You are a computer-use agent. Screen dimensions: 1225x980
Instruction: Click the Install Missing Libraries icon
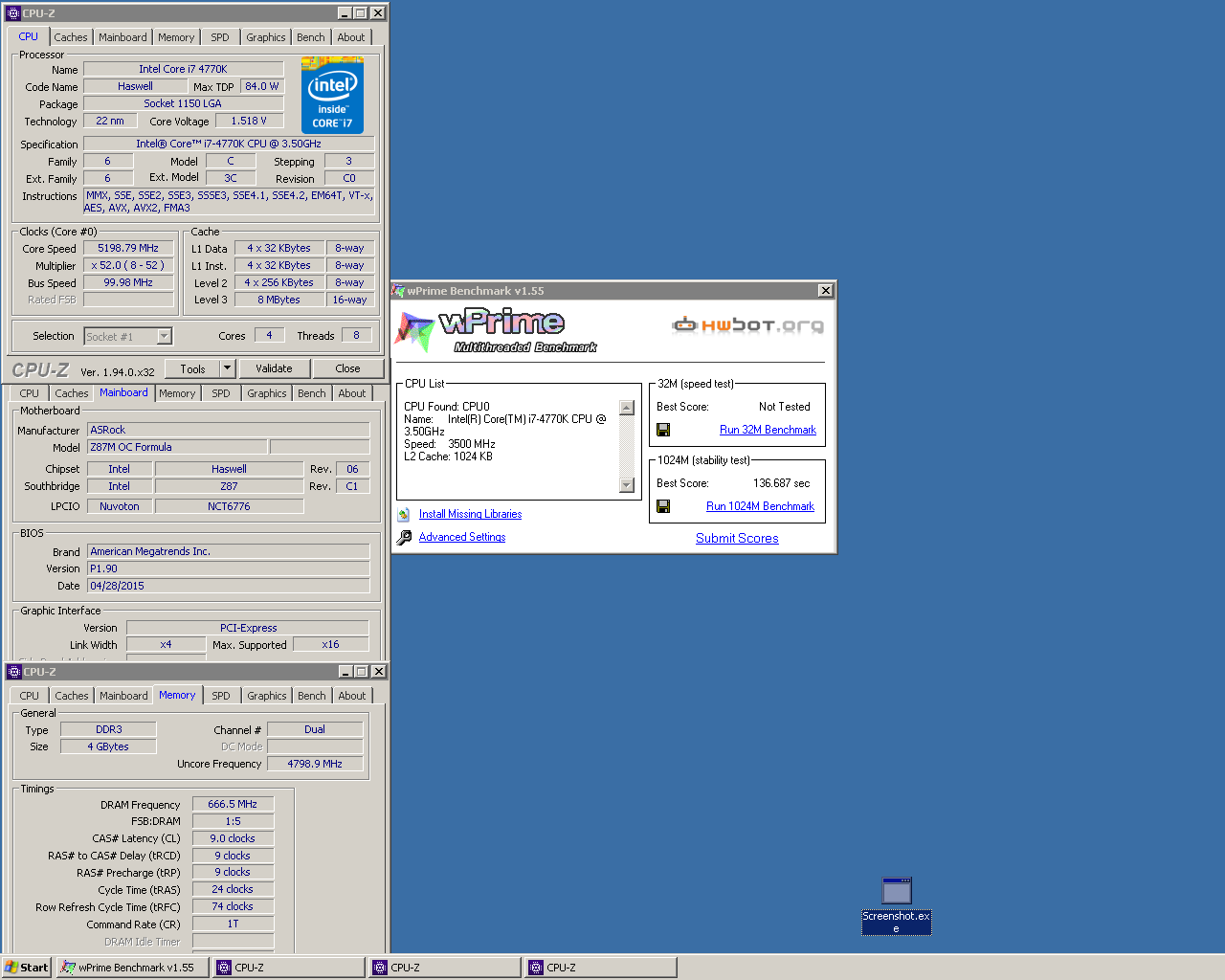(x=404, y=515)
